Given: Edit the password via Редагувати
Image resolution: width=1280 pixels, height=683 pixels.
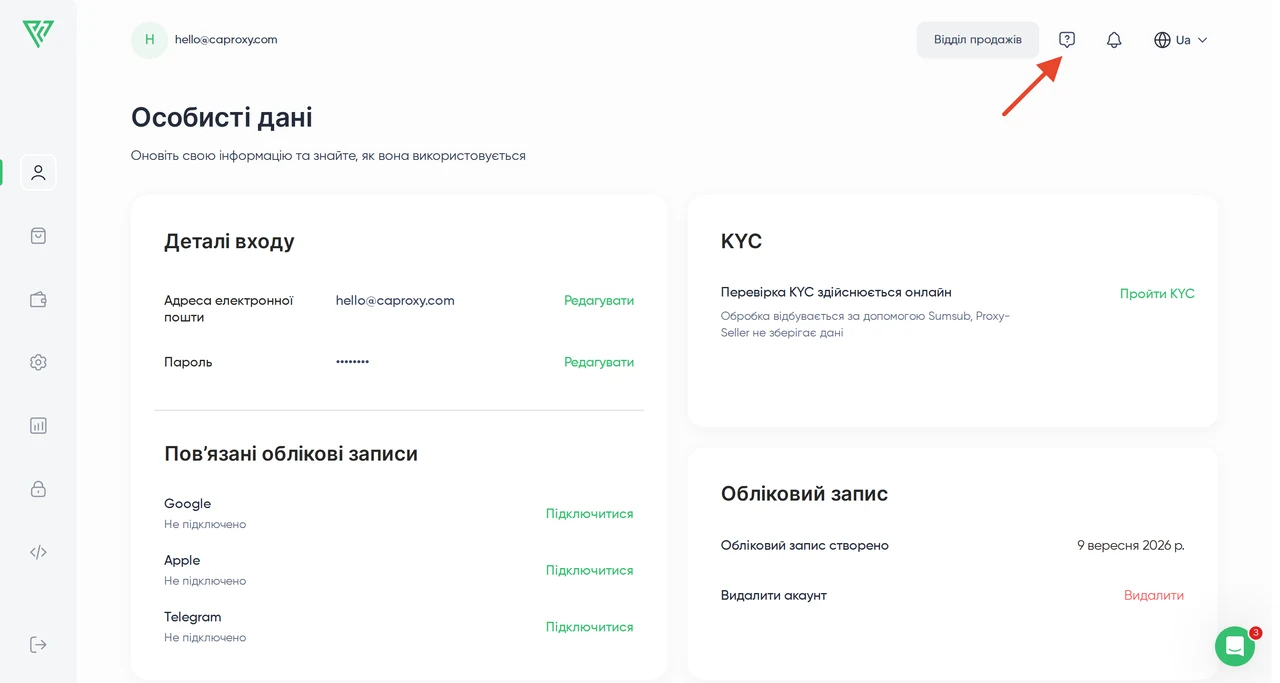Looking at the screenshot, I should (x=599, y=362).
